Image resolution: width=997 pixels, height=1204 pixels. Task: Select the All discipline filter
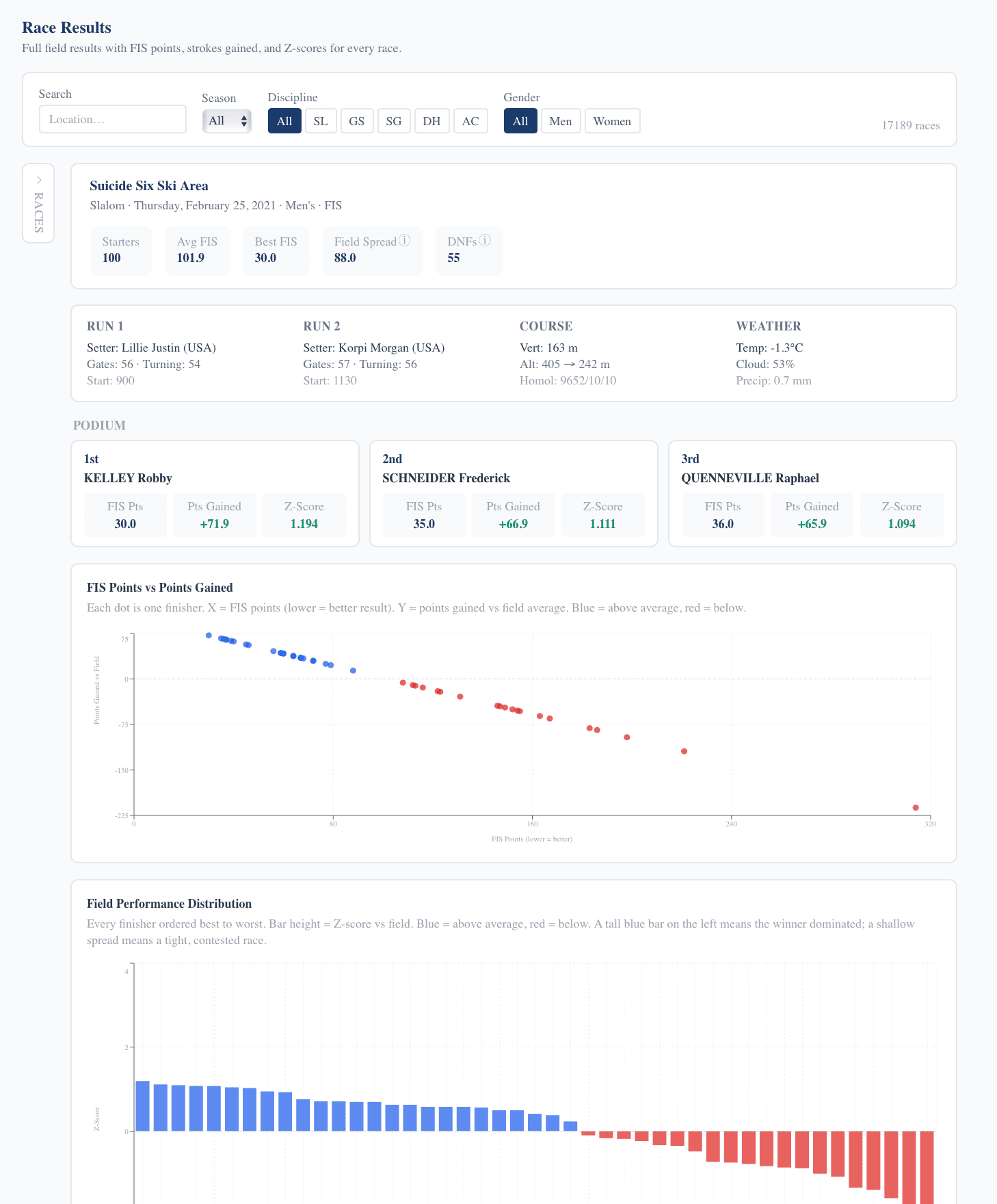284,121
